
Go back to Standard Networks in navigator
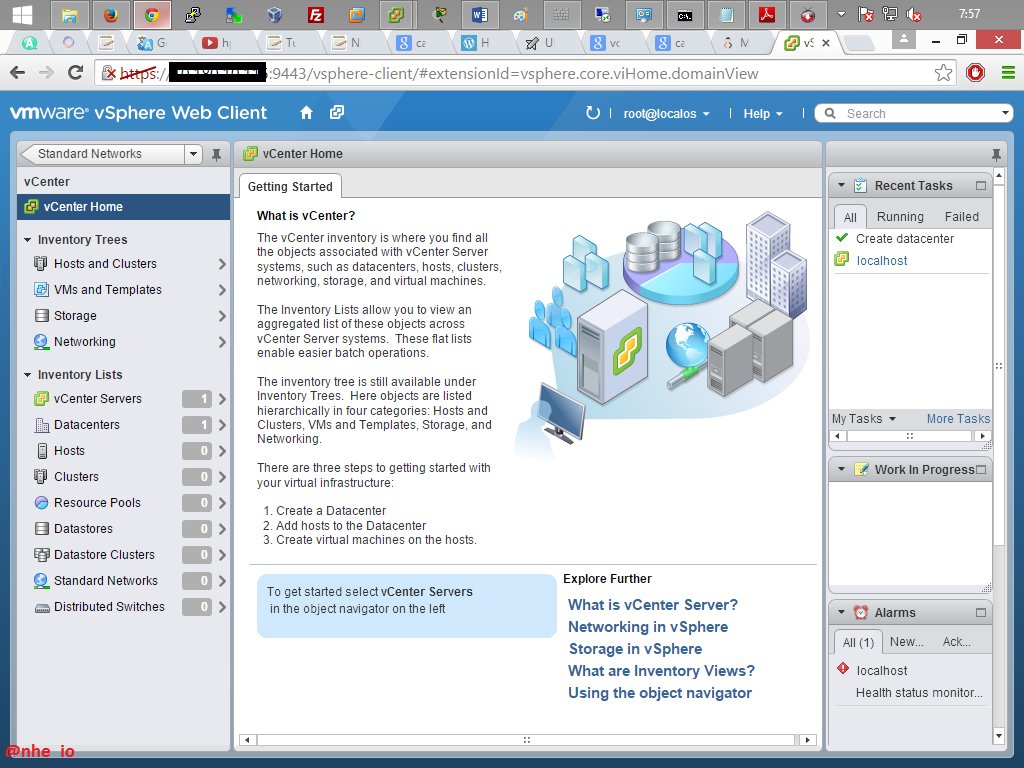[102, 154]
